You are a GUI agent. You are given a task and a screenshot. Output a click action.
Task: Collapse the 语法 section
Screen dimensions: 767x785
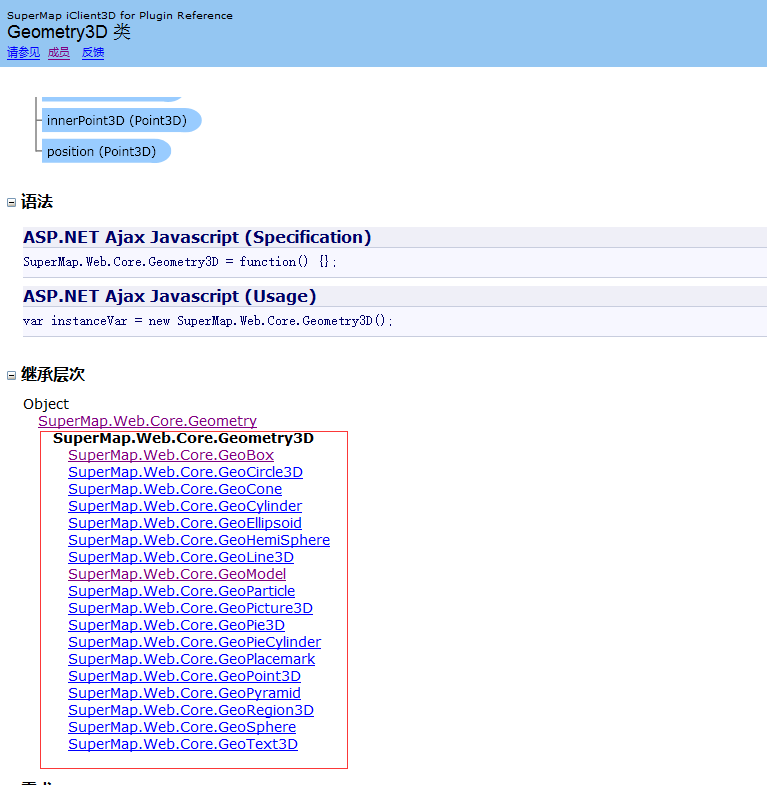coord(12,203)
